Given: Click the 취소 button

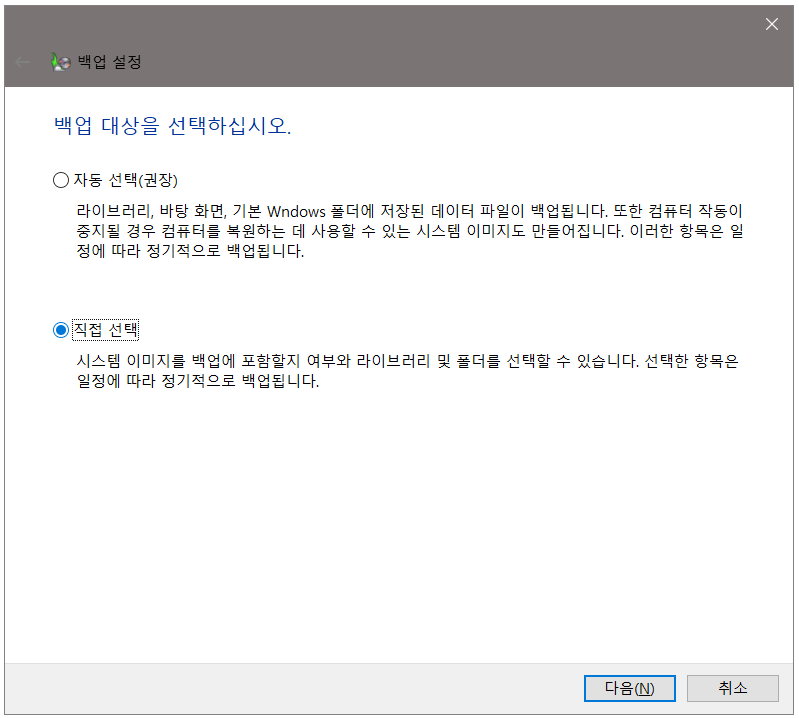Looking at the screenshot, I should [x=732, y=688].
